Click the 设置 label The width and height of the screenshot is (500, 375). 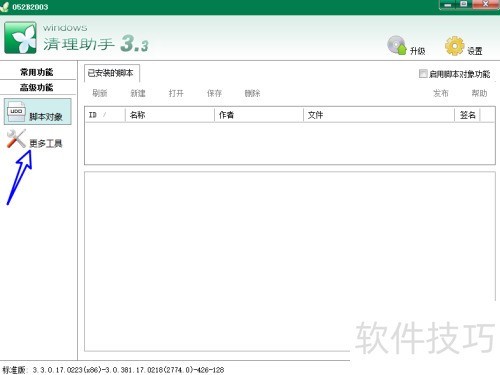(x=475, y=51)
